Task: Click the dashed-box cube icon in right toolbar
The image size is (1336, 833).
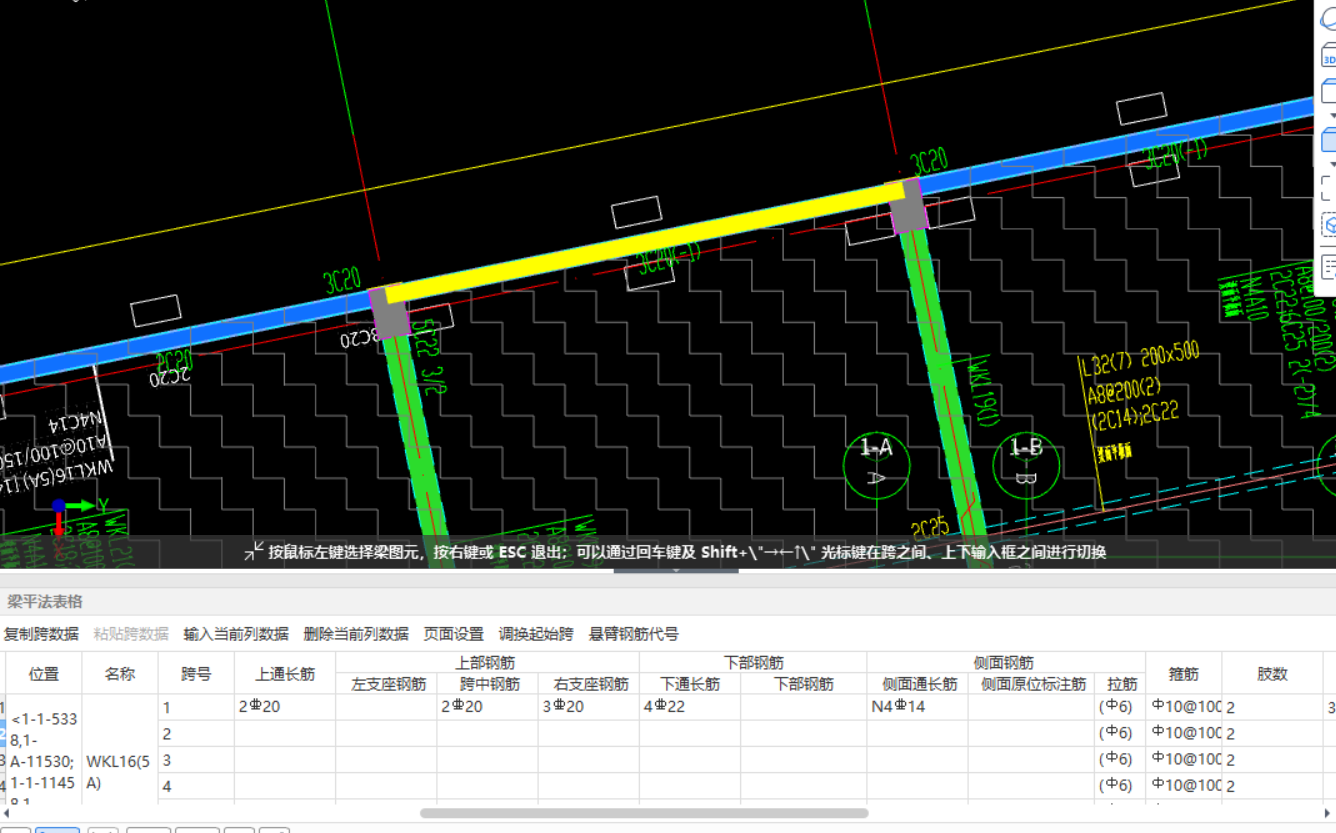Action: [x=1328, y=225]
